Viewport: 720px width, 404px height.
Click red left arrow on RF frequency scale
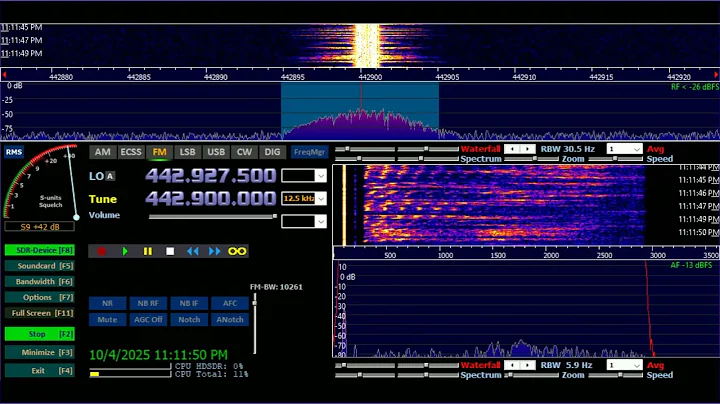click(4, 75)
